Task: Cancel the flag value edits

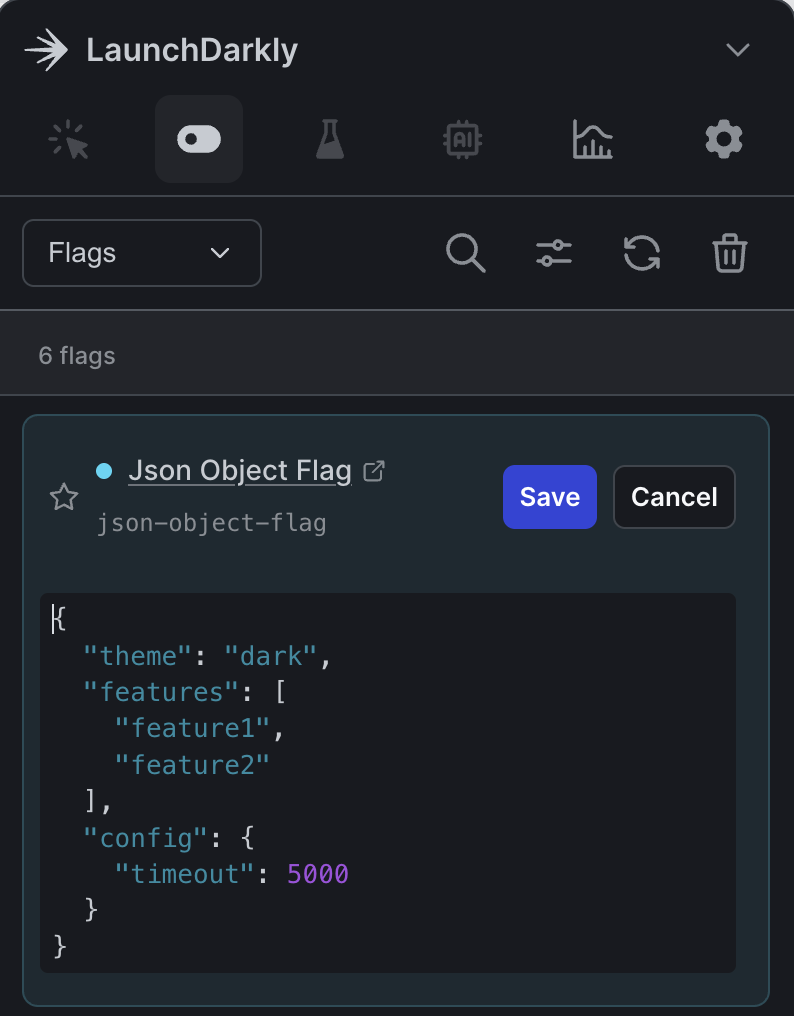Action: pyautogui.click(x=674, y=497)
